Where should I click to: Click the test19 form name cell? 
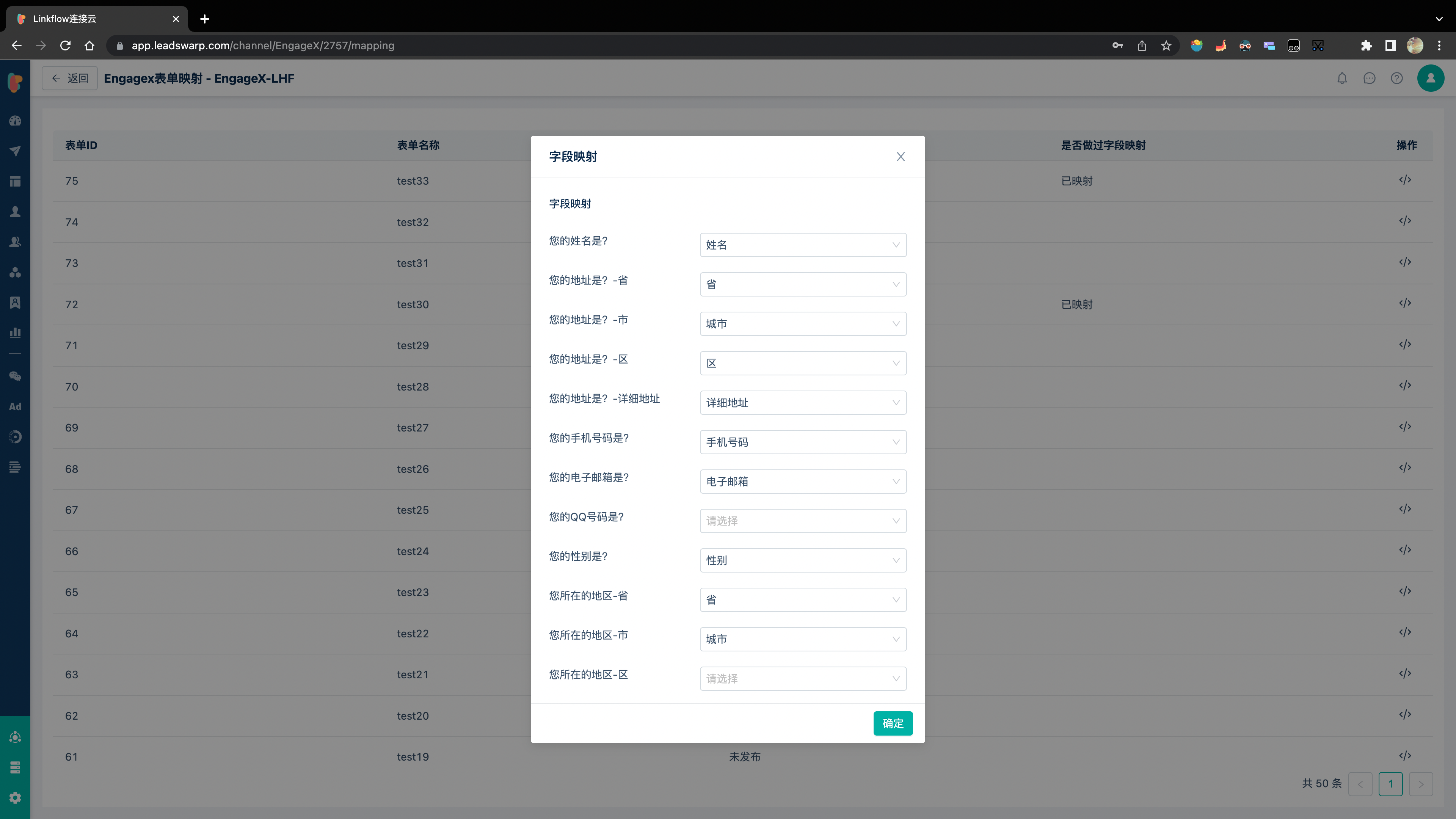[x=413, y=757]
